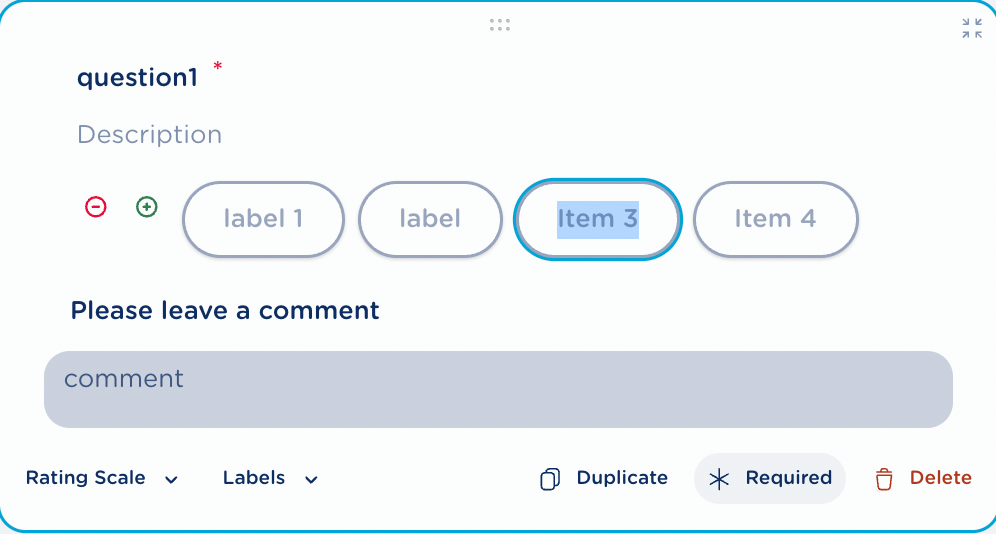Edit the question1 title text

click(x=137, y=78)
